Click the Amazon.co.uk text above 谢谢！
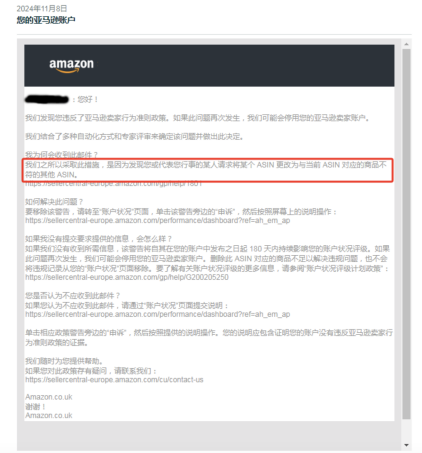 [49, 397]
